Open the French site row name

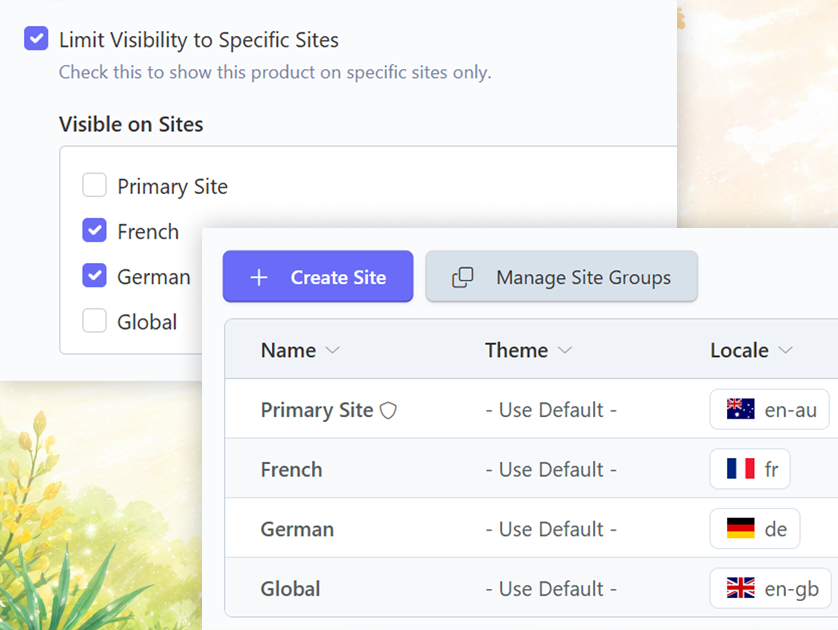pyautogui.click(x=291, y=469)
